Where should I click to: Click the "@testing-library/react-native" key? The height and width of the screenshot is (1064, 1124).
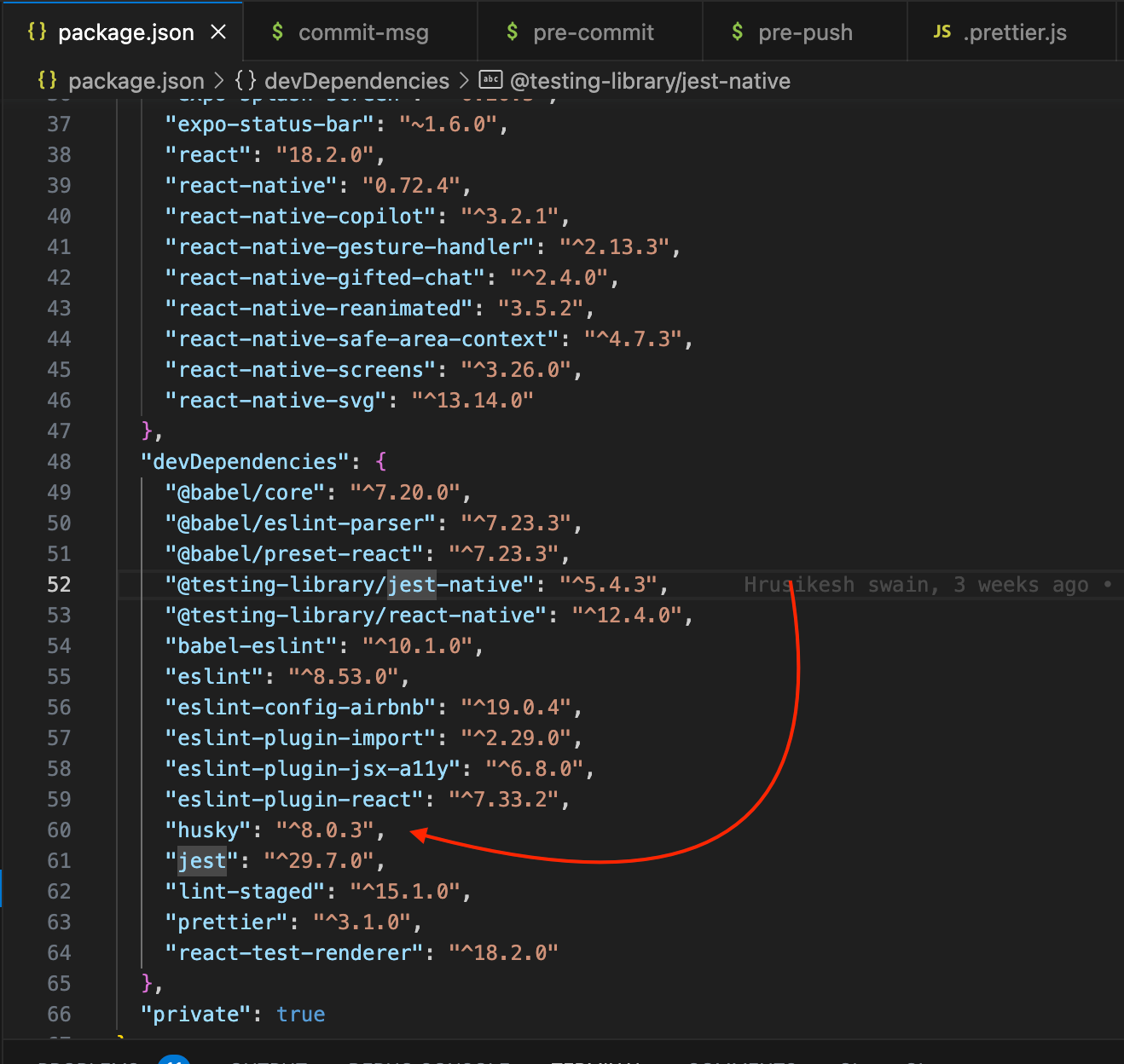(356, 616)
